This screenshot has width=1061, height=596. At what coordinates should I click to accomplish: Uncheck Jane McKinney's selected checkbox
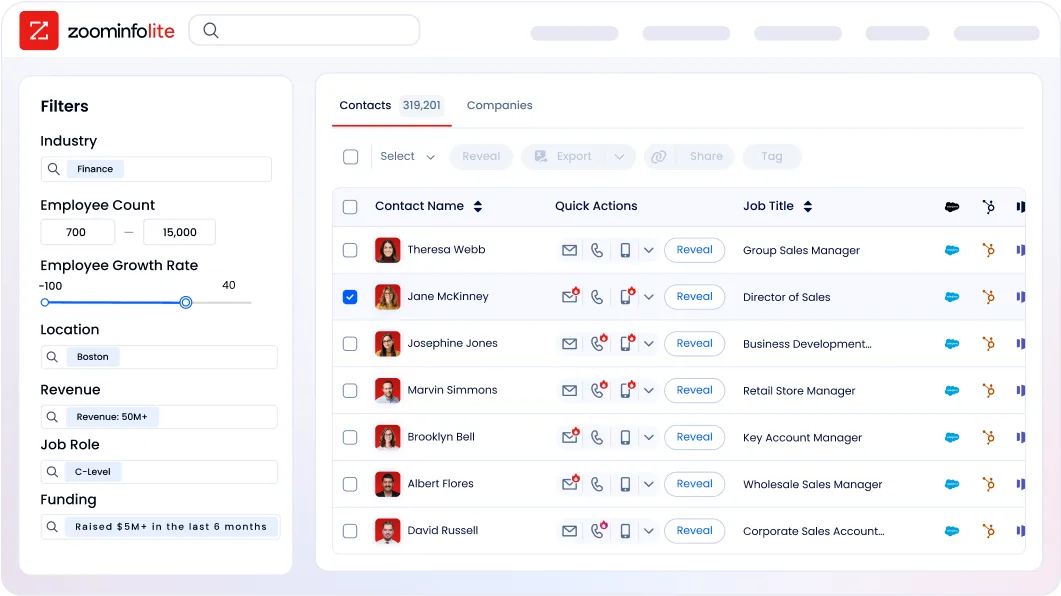[350, 297]
